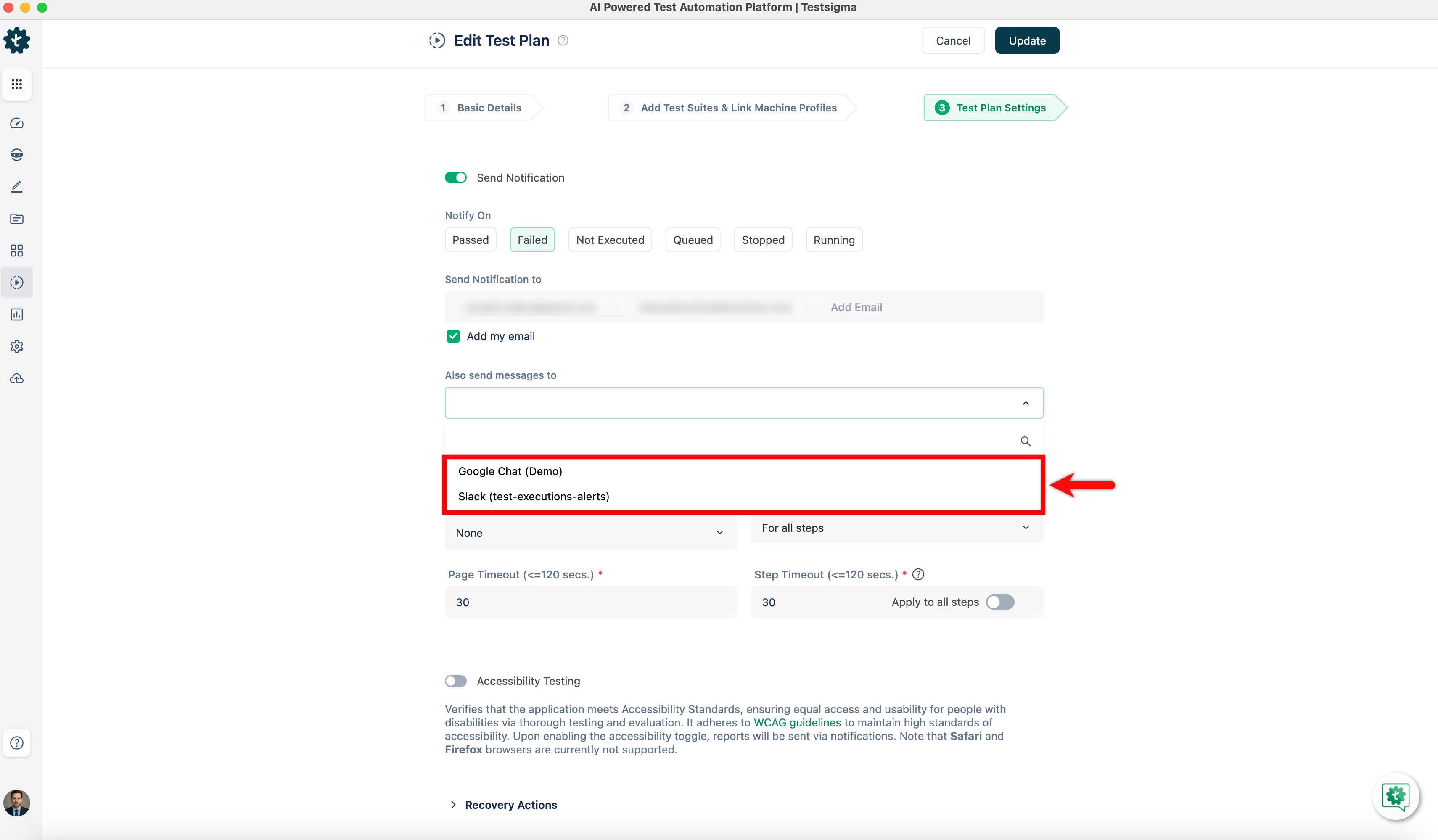Open the WCAG guidelines link

click(x=797, y=722)
